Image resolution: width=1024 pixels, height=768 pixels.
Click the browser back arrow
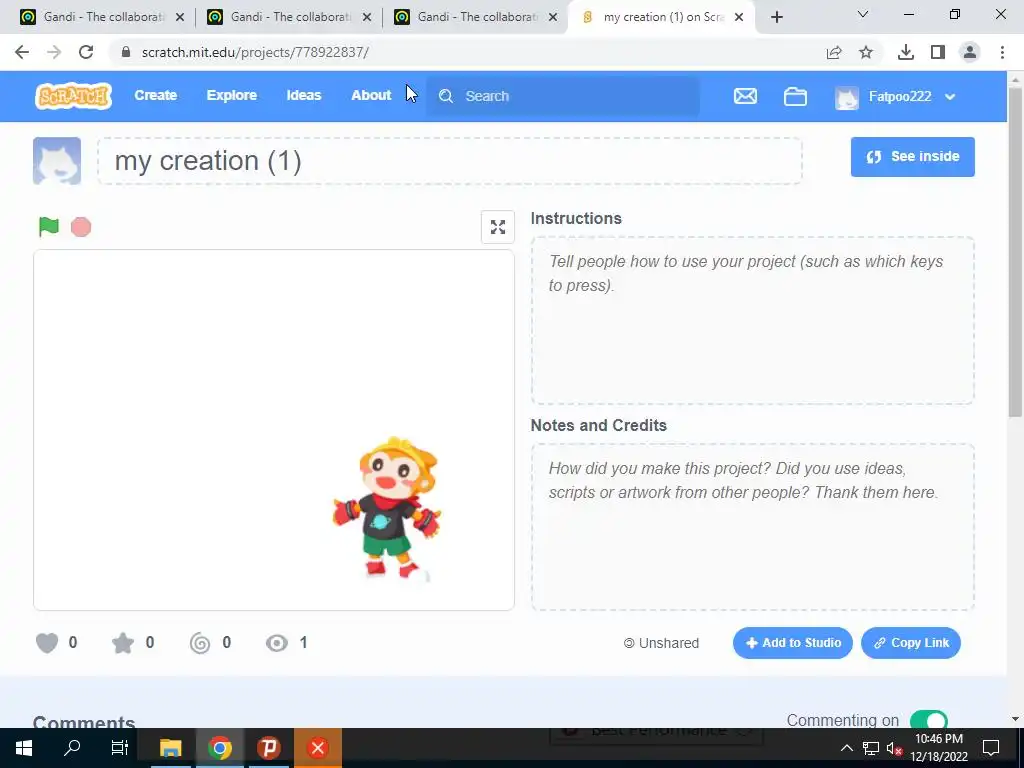coord(22,52)
